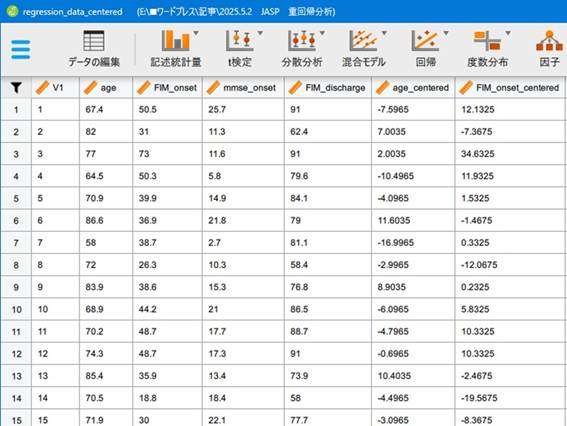The width and height of the screenshot is (567, 426).
Task: Open the 度数分布 frequencies menu
Action: [487, 49]
